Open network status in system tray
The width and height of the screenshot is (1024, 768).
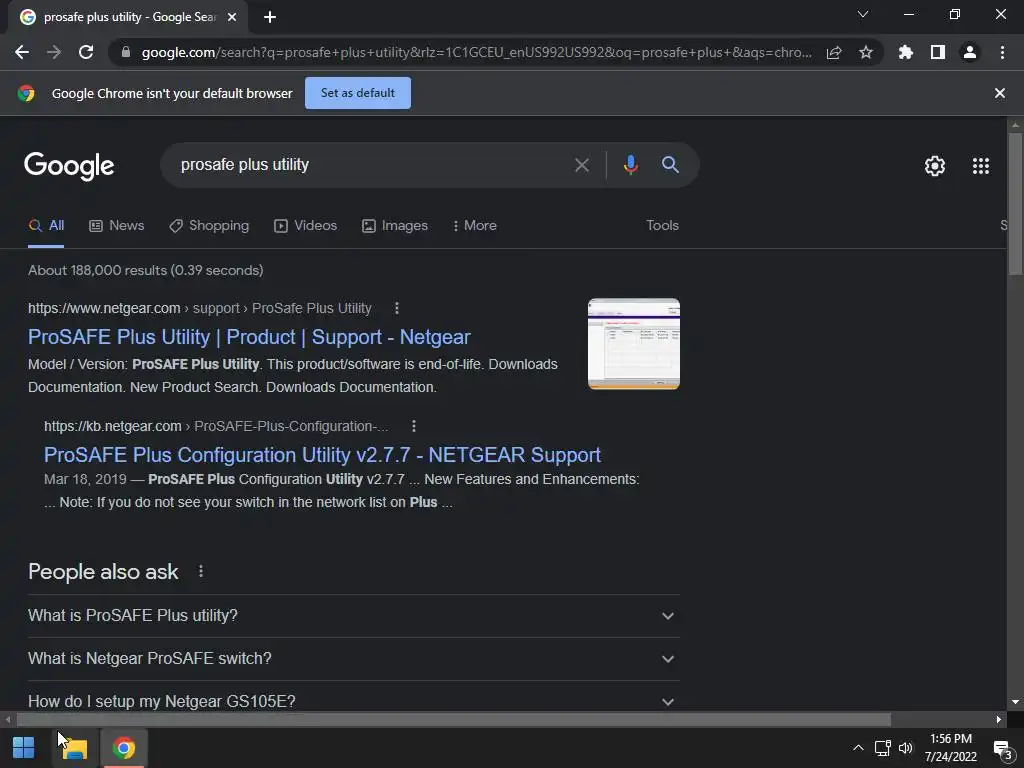point(883,748)
